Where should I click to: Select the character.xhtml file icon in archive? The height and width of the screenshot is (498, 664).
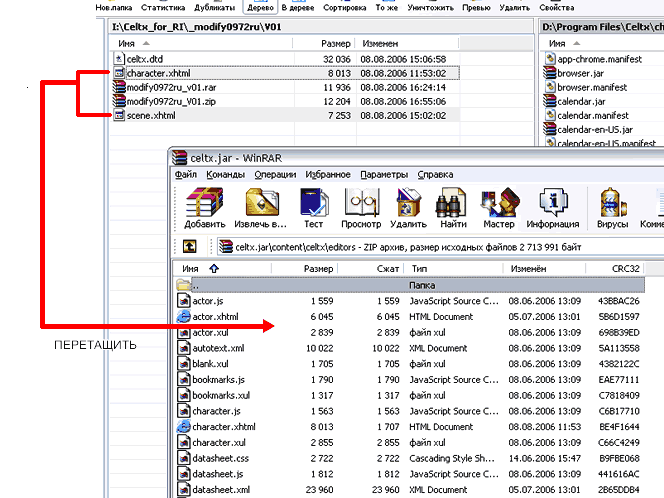183,426
